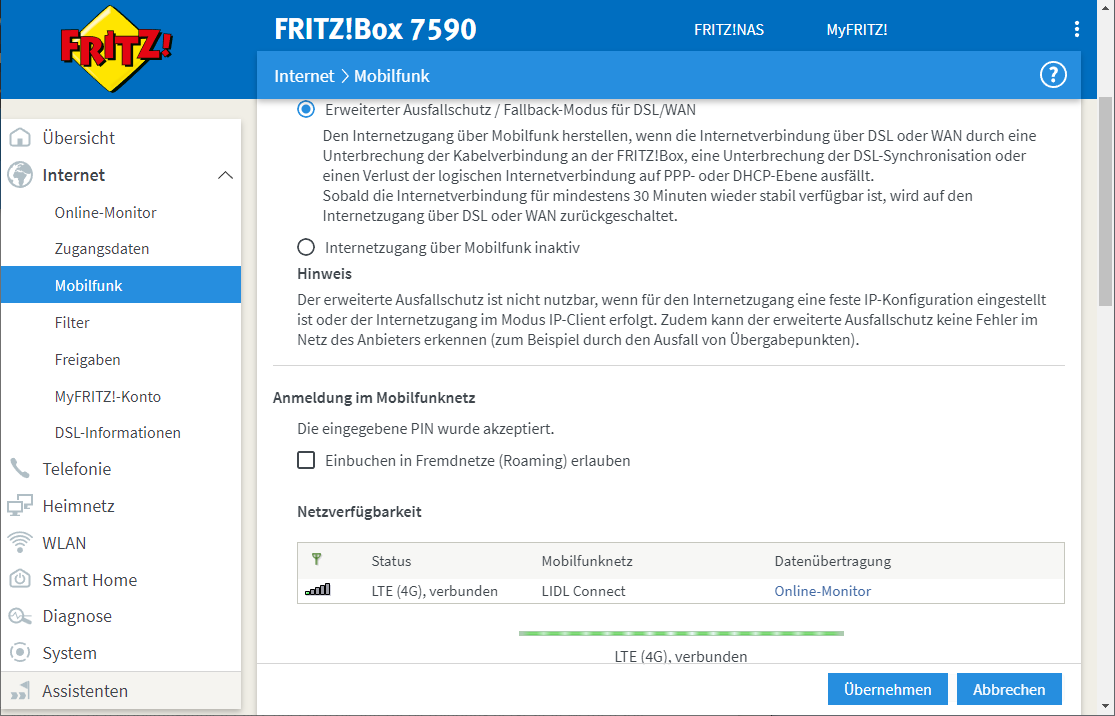The image size is (1115, 716).
Task: Click the Diagnose icon
Action: 20,616
